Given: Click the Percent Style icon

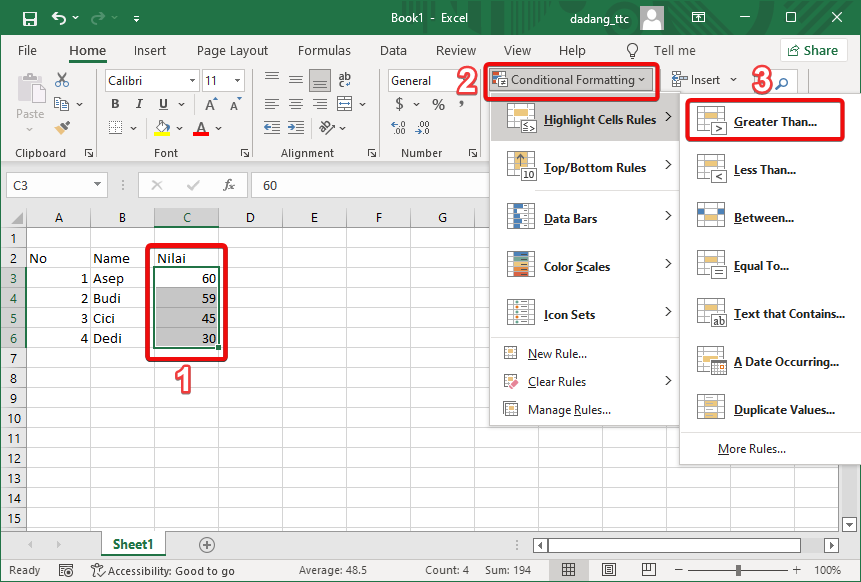Looking at the screenshot, I should 437,102.
